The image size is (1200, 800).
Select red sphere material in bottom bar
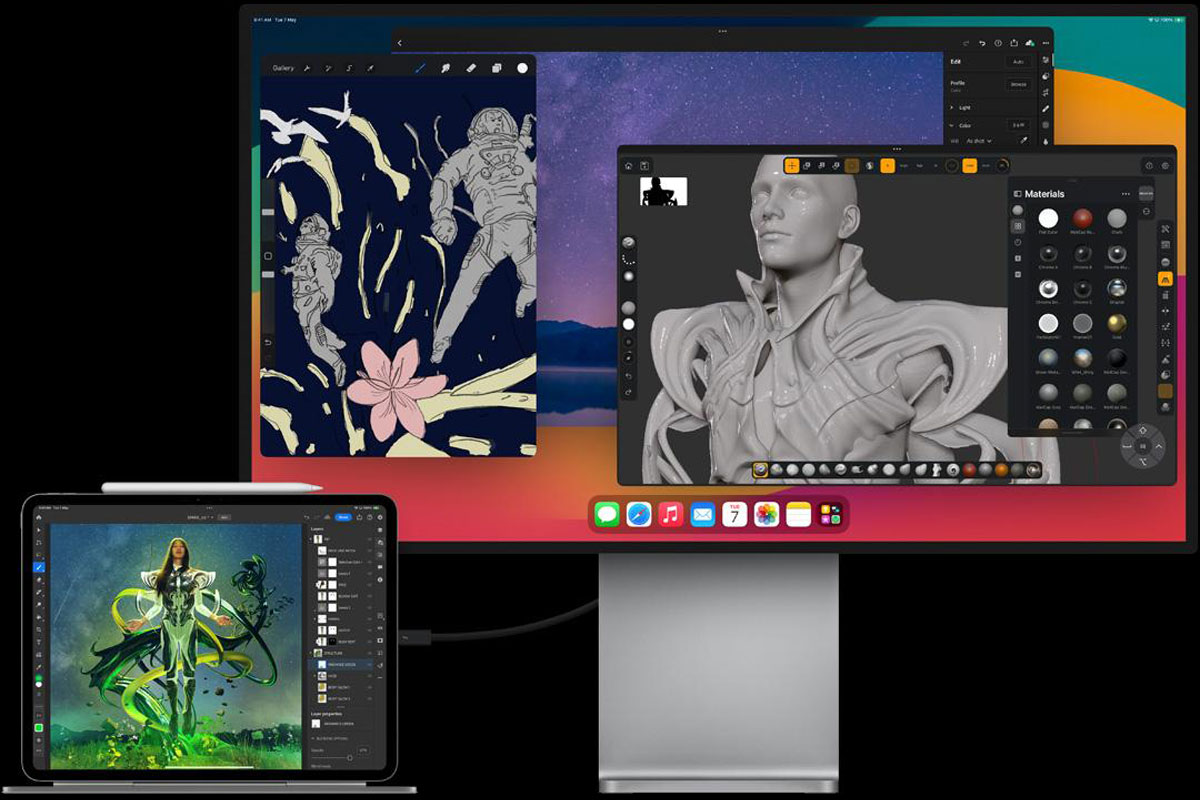click(970, 470)
